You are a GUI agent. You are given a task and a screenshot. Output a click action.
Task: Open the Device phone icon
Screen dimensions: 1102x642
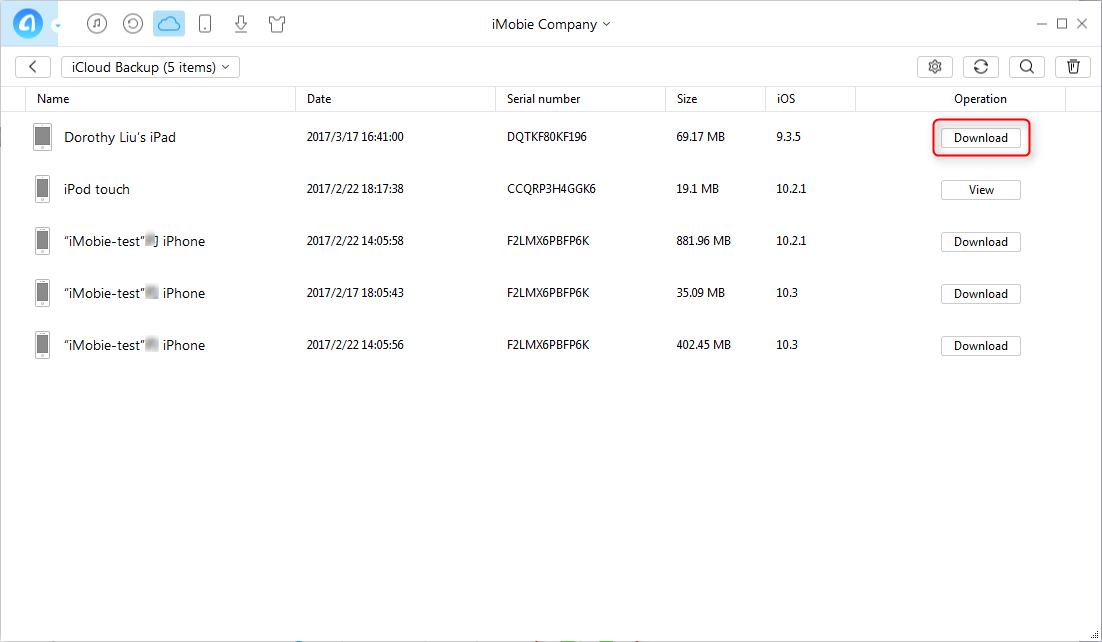point(205,24)
